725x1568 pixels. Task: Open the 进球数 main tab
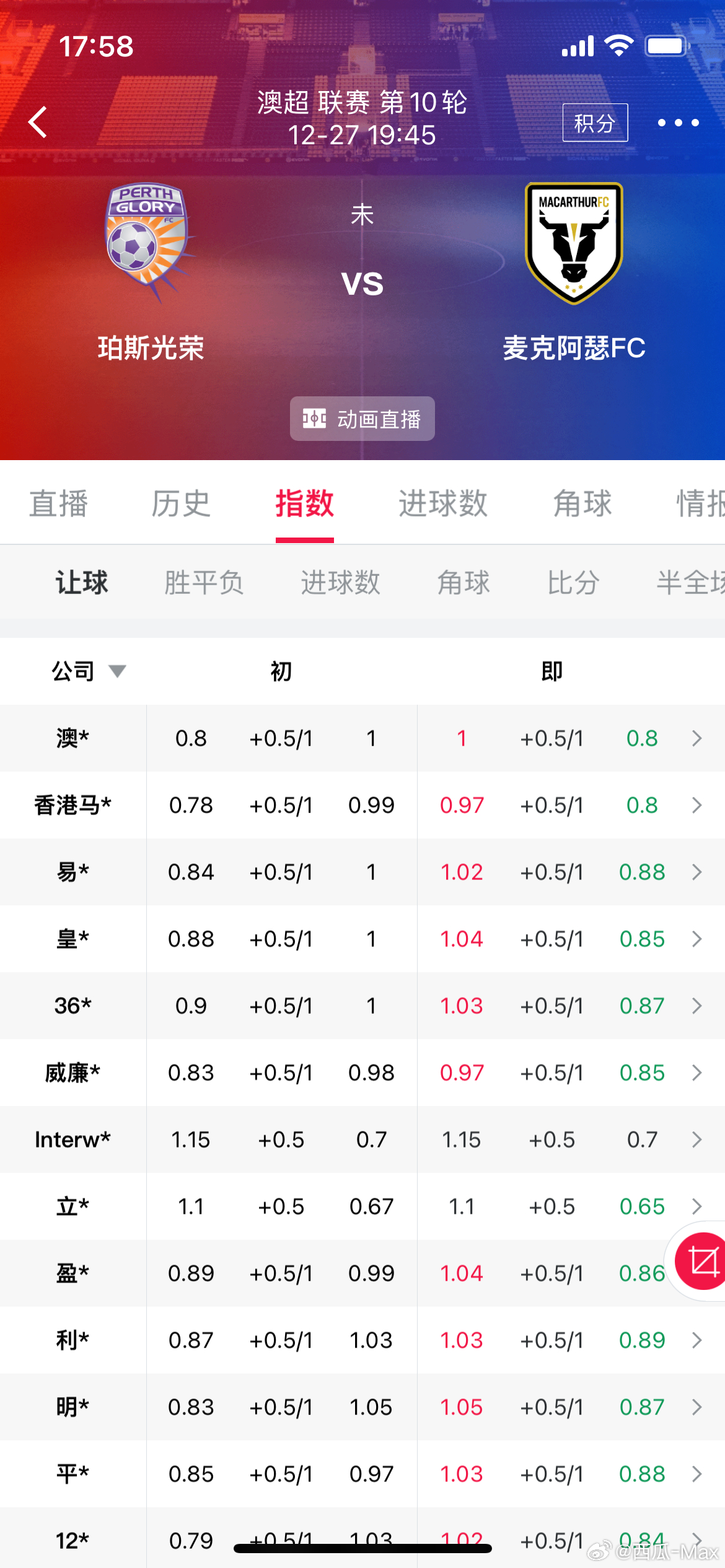click(442, 503)
